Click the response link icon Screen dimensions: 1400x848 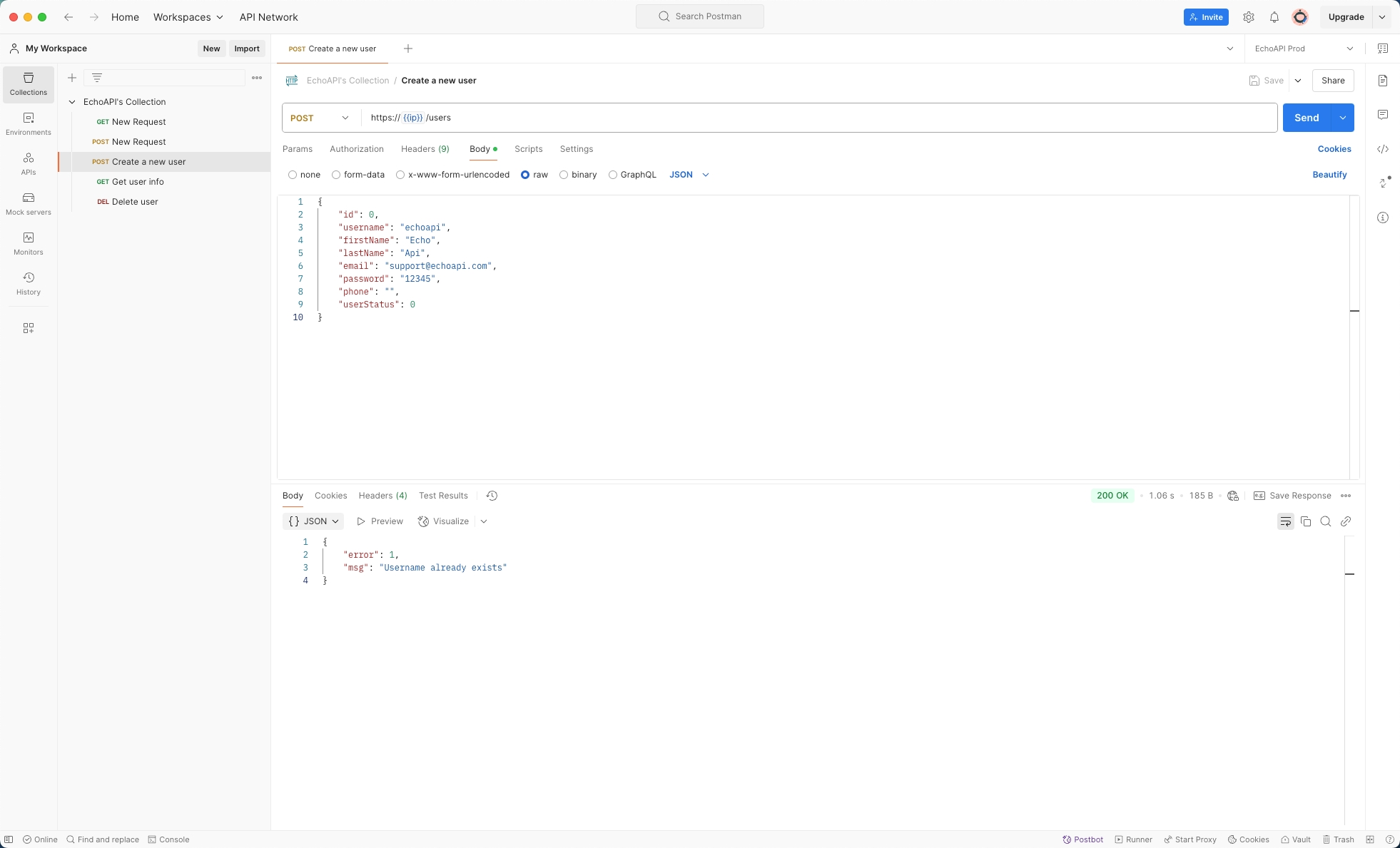[1346, 521]
